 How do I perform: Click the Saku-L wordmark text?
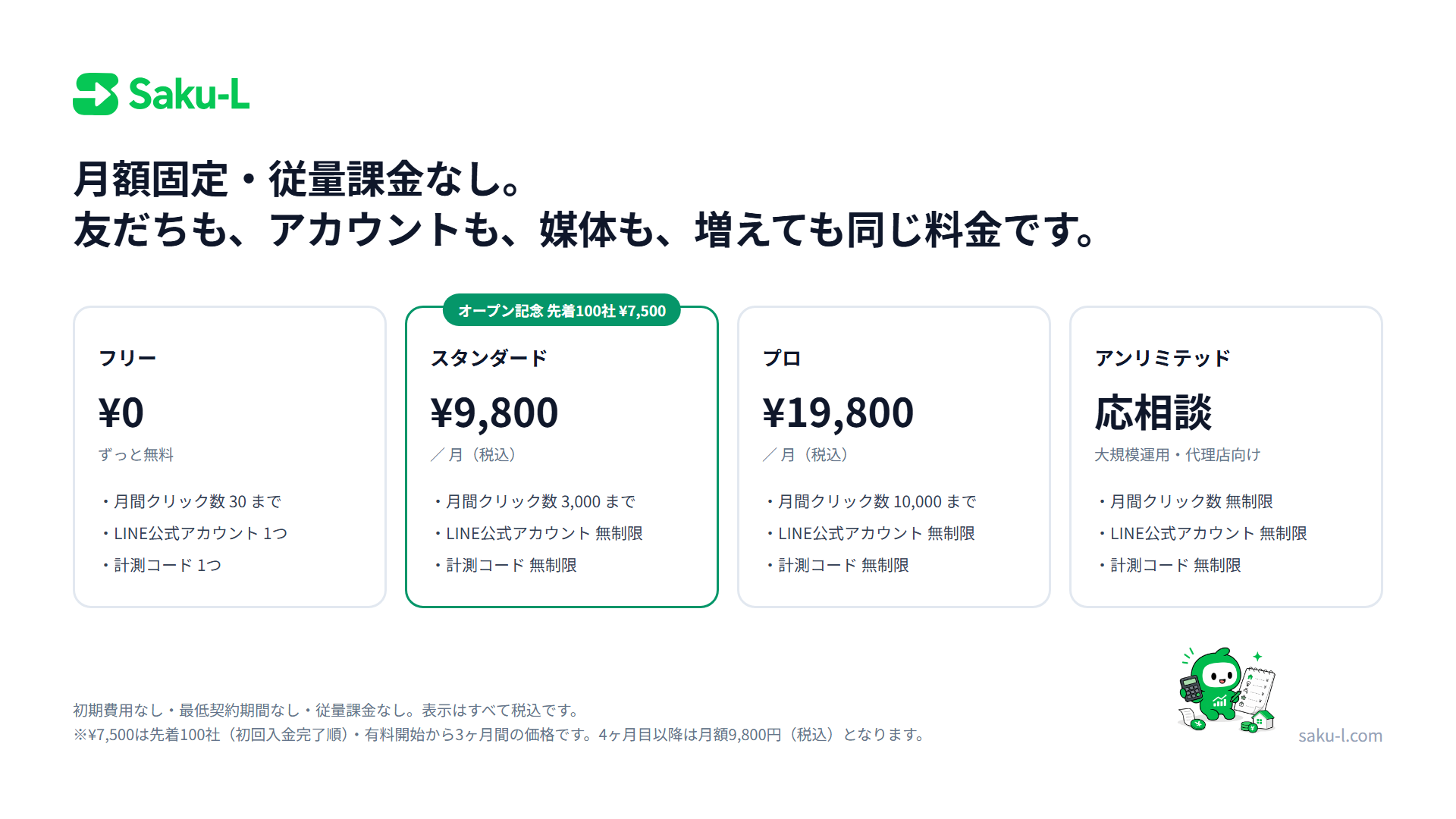point(189,94)
